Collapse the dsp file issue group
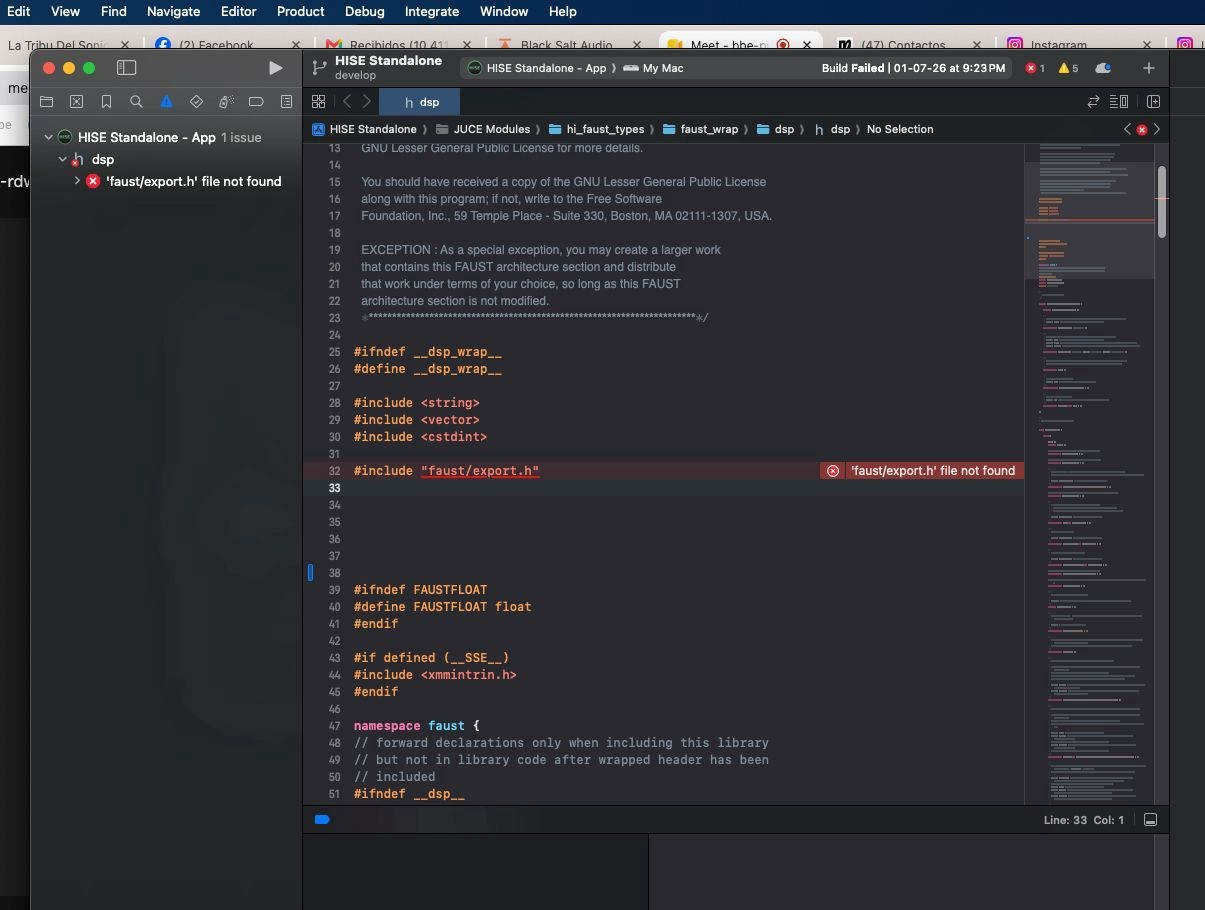The width and height of the screenshot is (1205, 910). pos(62,159)
